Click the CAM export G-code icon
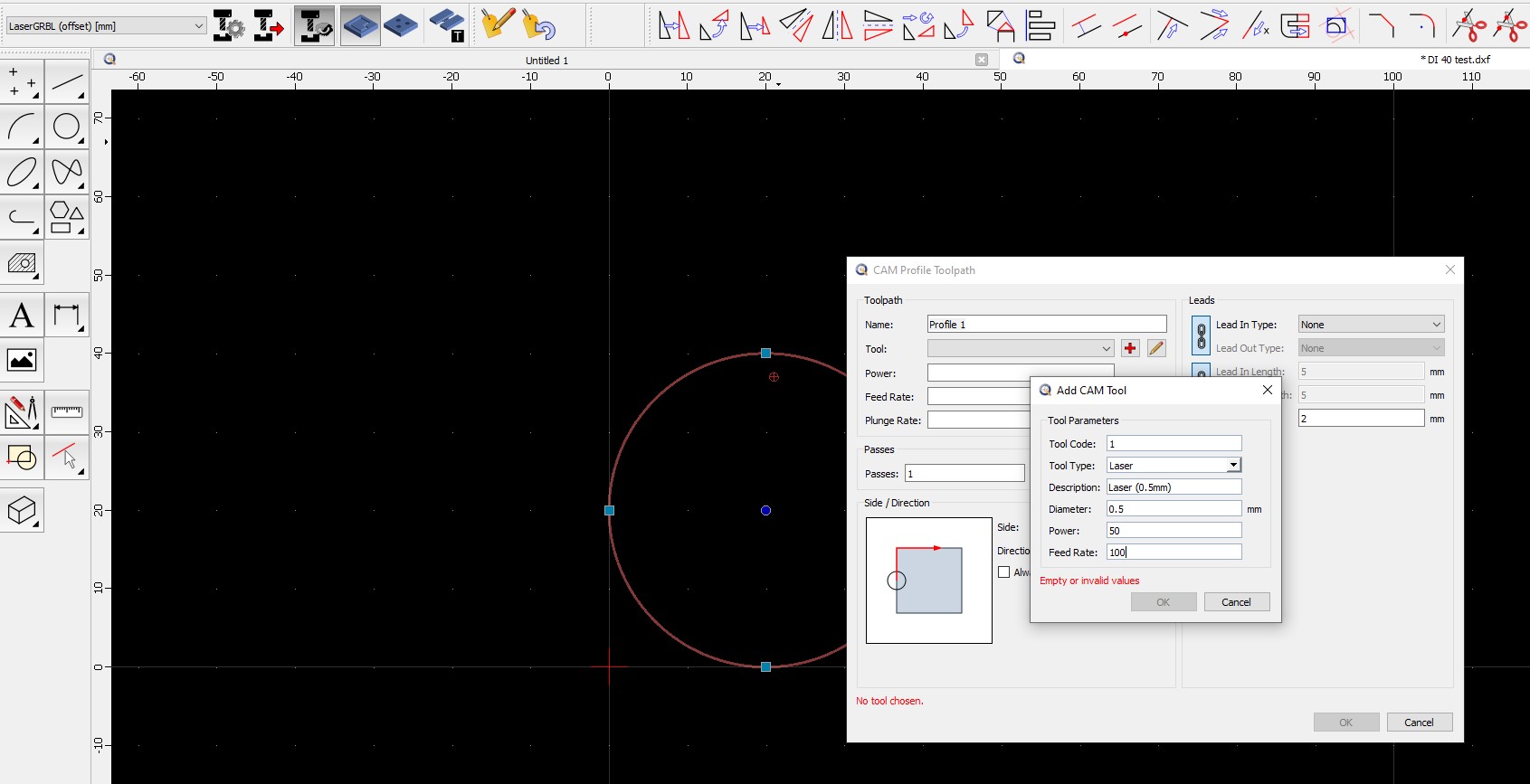The width and height of the screenshot is (1530, 784). 269,25
